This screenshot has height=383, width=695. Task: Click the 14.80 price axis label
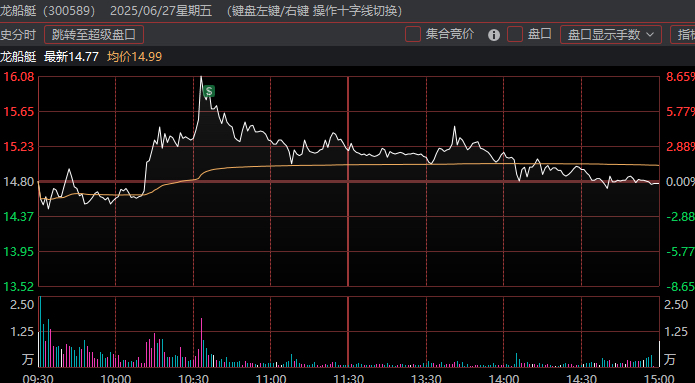click(x=19, y=182)
